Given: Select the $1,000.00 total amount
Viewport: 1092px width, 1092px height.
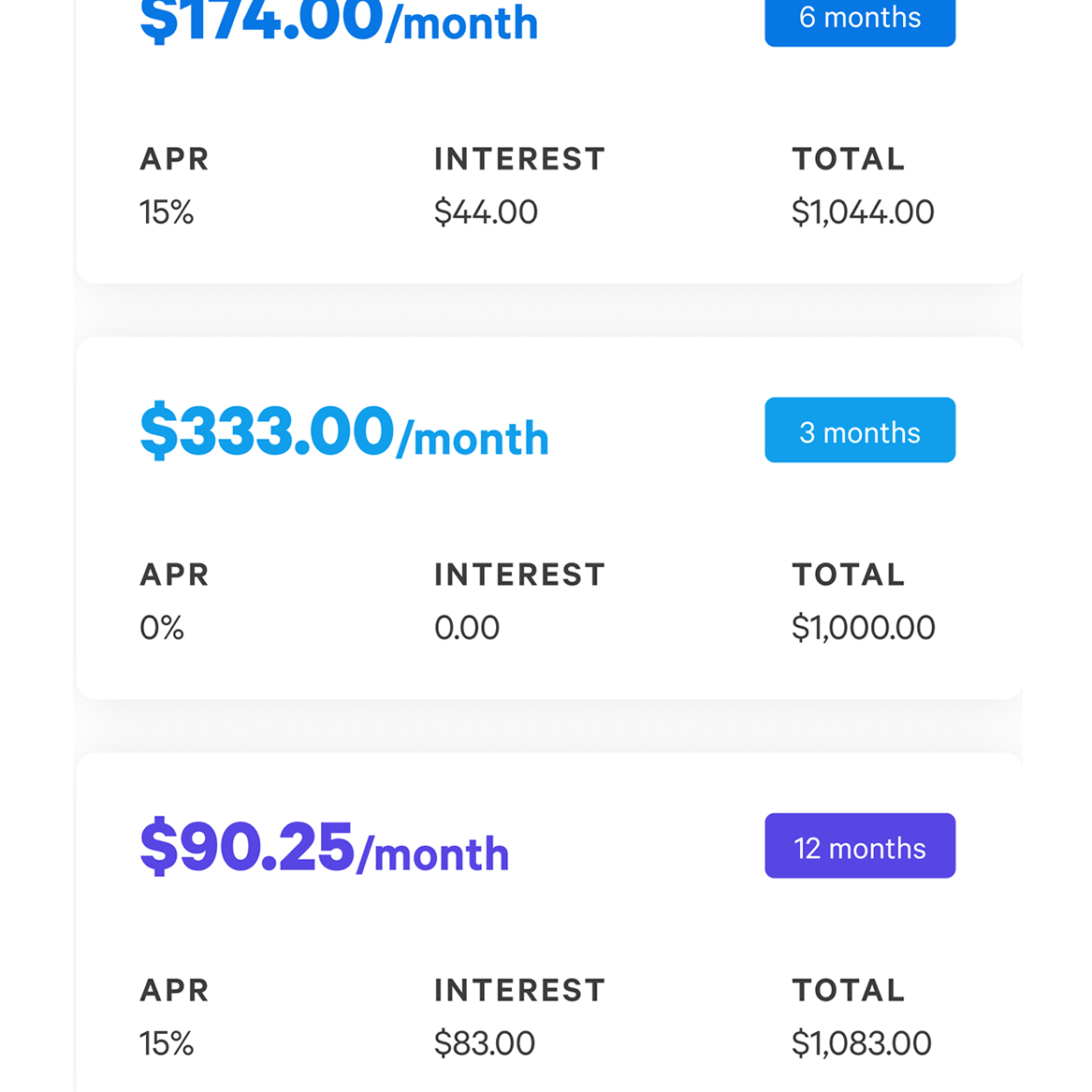Looking at the screenshot, I should pos(863,628).
